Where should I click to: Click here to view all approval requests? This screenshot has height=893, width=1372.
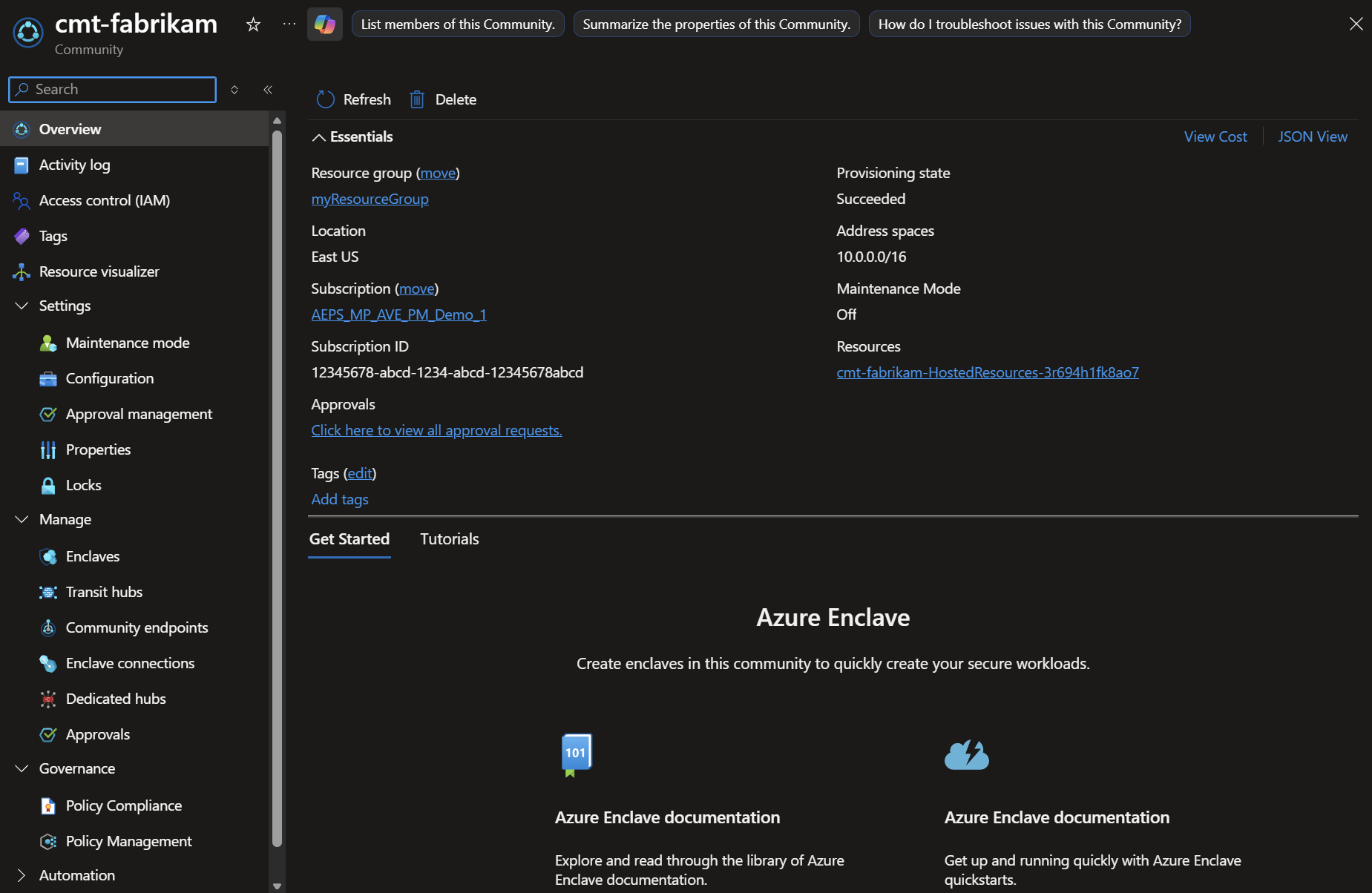[437, 430]
